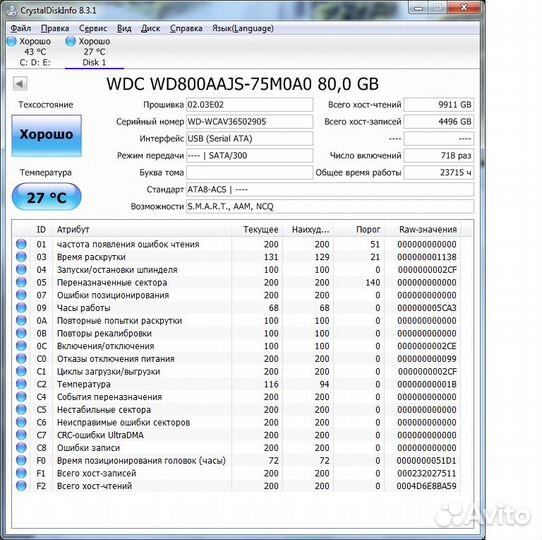542x540 pixels.
Task: Click the status orb for attribute C5
Action: point(21,409)
